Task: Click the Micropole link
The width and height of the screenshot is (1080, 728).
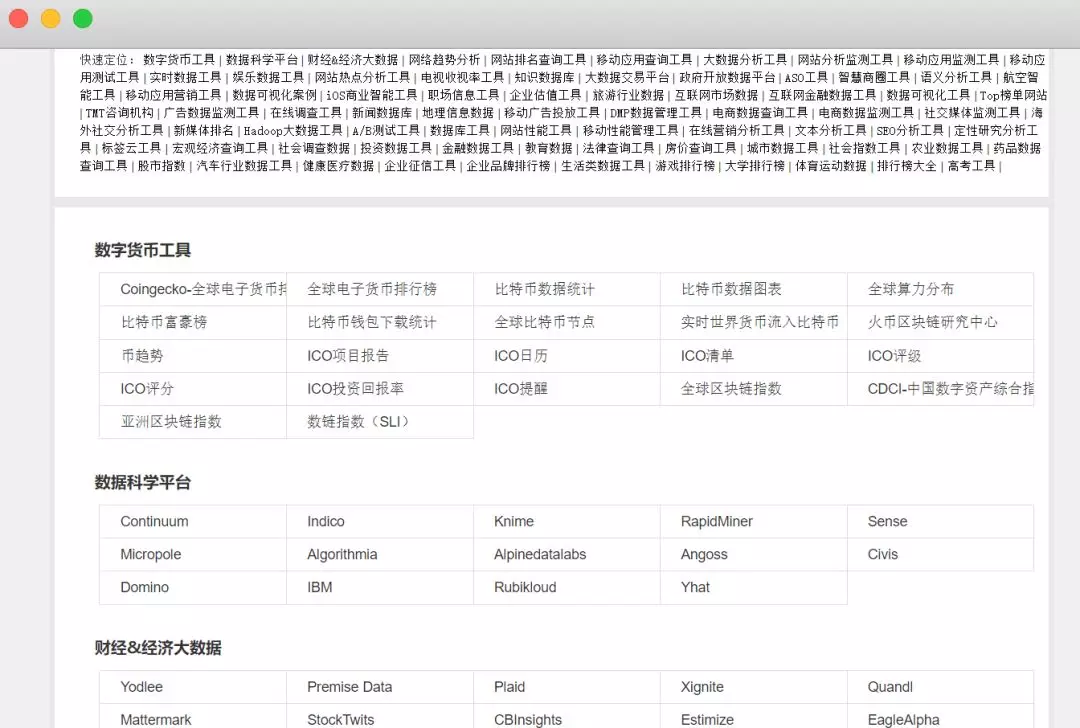Action: (x=151, y=554)
